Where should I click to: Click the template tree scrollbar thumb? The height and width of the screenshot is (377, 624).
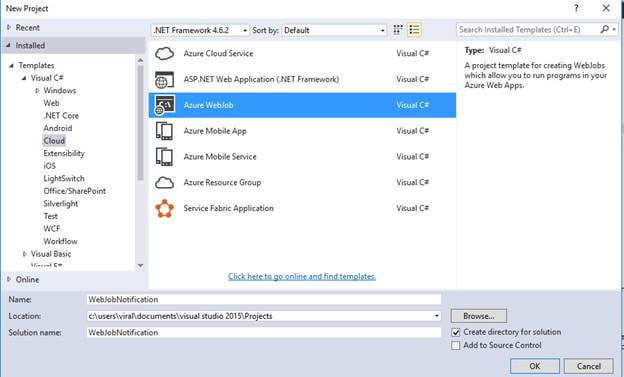[x=140, y=123]
